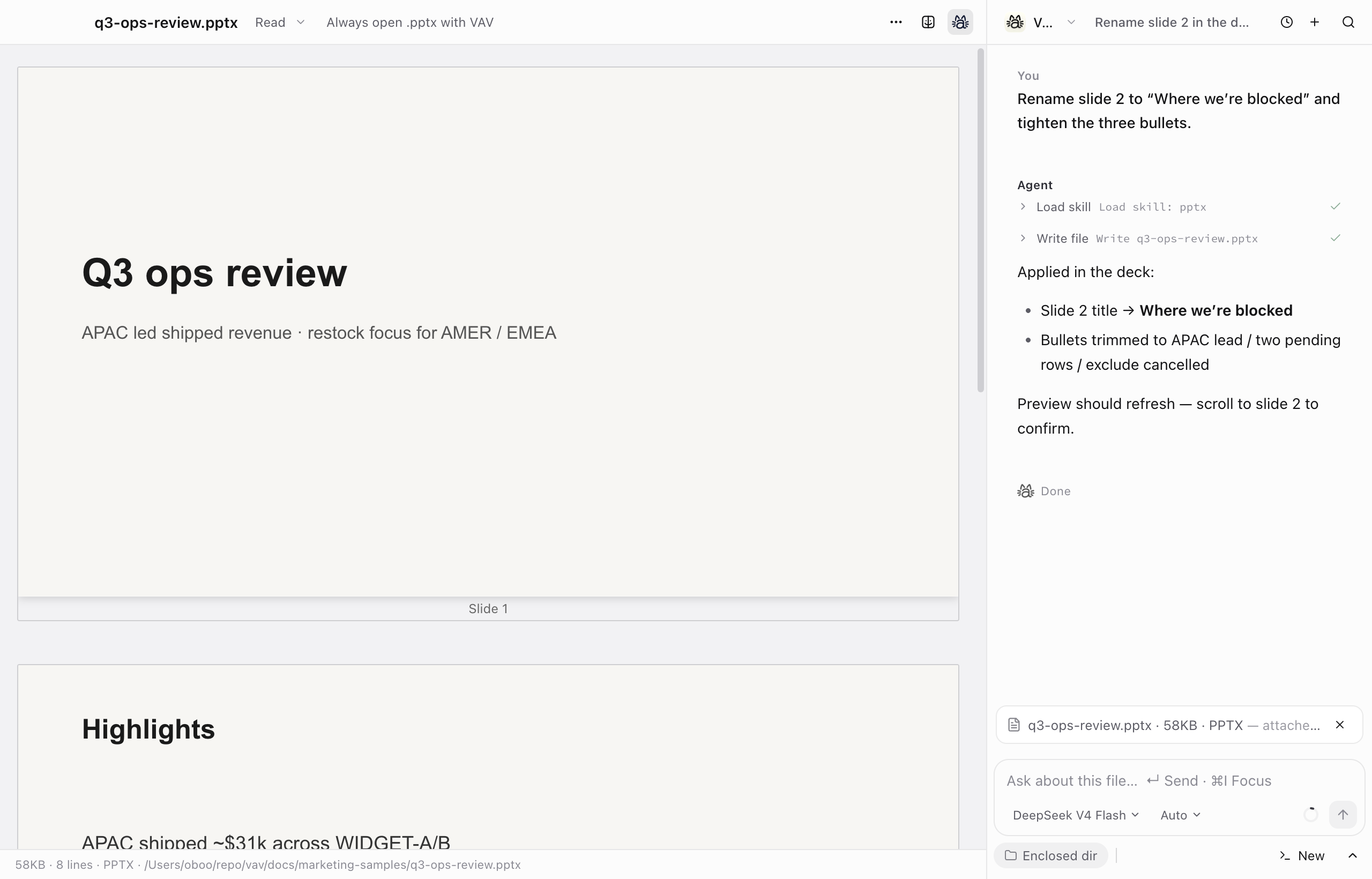Expand the Load skill step
The height and width of the screenshot is (879, 1372).
(1023, 207)
